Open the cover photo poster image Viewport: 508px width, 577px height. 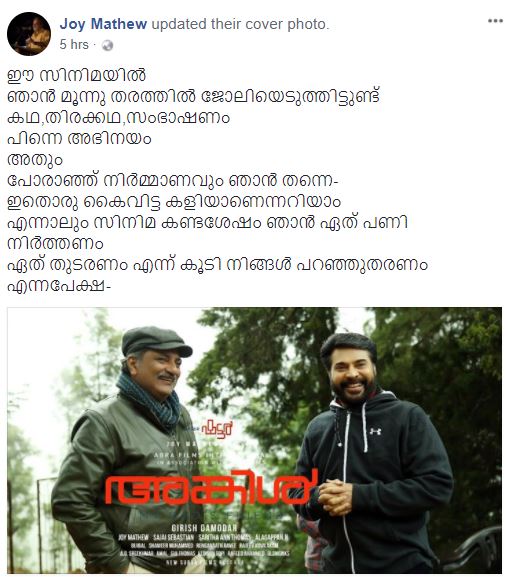coord(254,440)
